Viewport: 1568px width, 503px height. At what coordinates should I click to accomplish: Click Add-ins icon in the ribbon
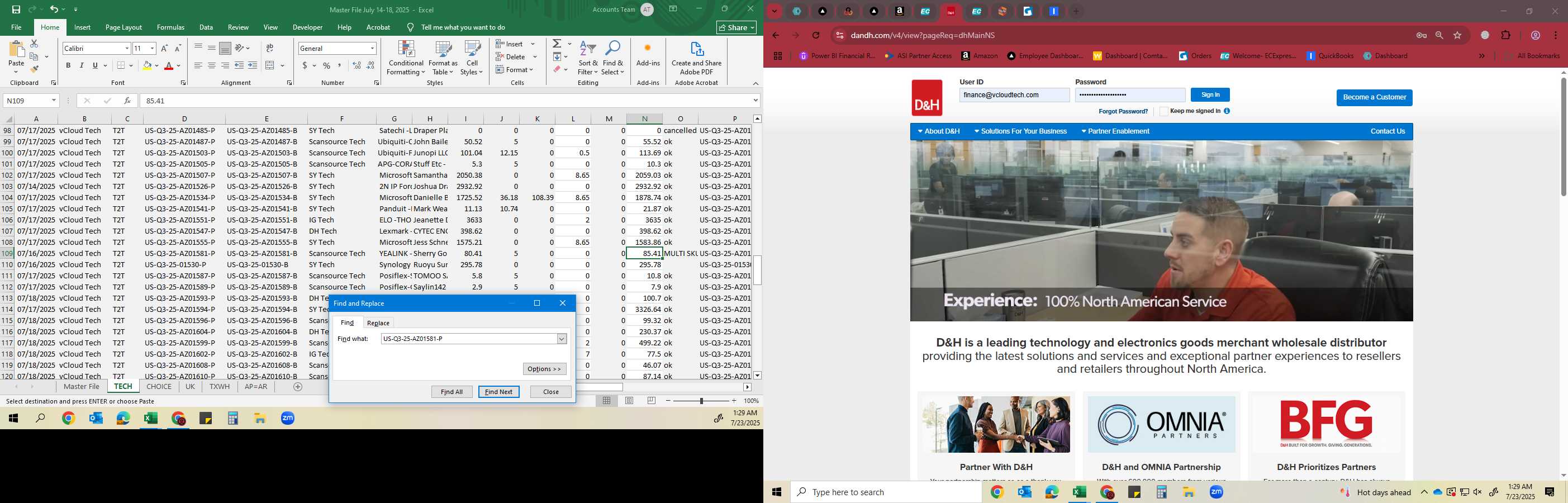pyautogui.click(x=648, y=54)
